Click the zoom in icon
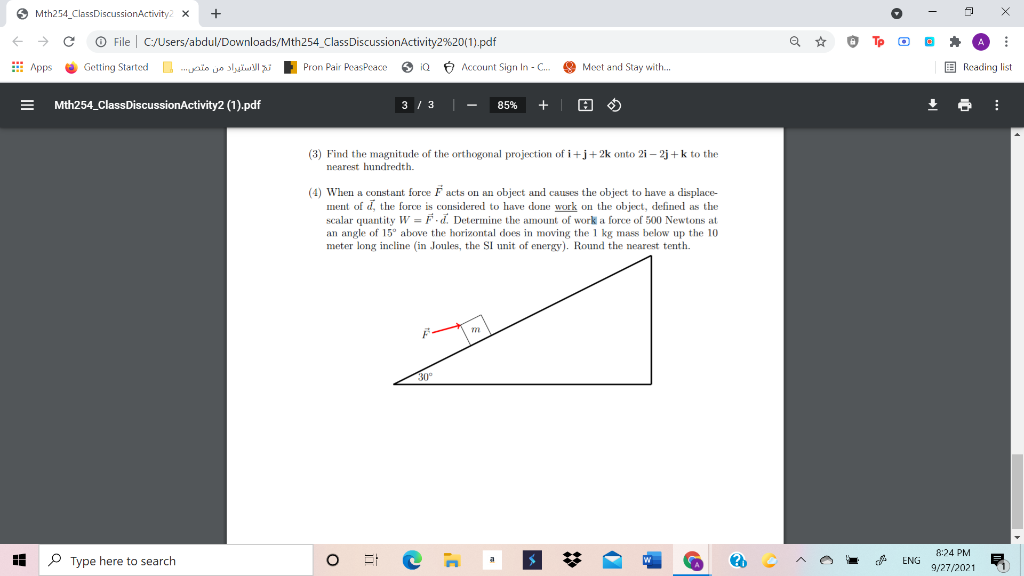The height and width of the screenshot is (576, 1024). click(543, 104)
